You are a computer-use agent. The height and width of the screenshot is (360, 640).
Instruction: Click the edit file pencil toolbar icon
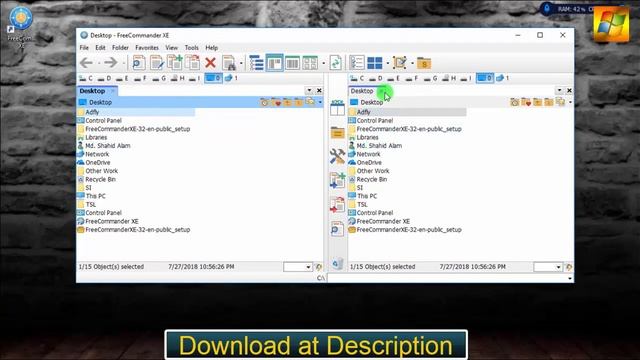157,63
